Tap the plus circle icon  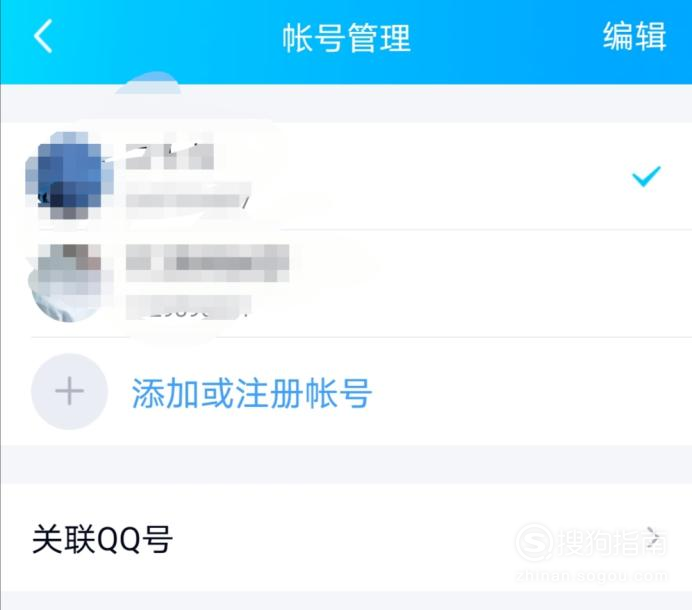[69, 391]
